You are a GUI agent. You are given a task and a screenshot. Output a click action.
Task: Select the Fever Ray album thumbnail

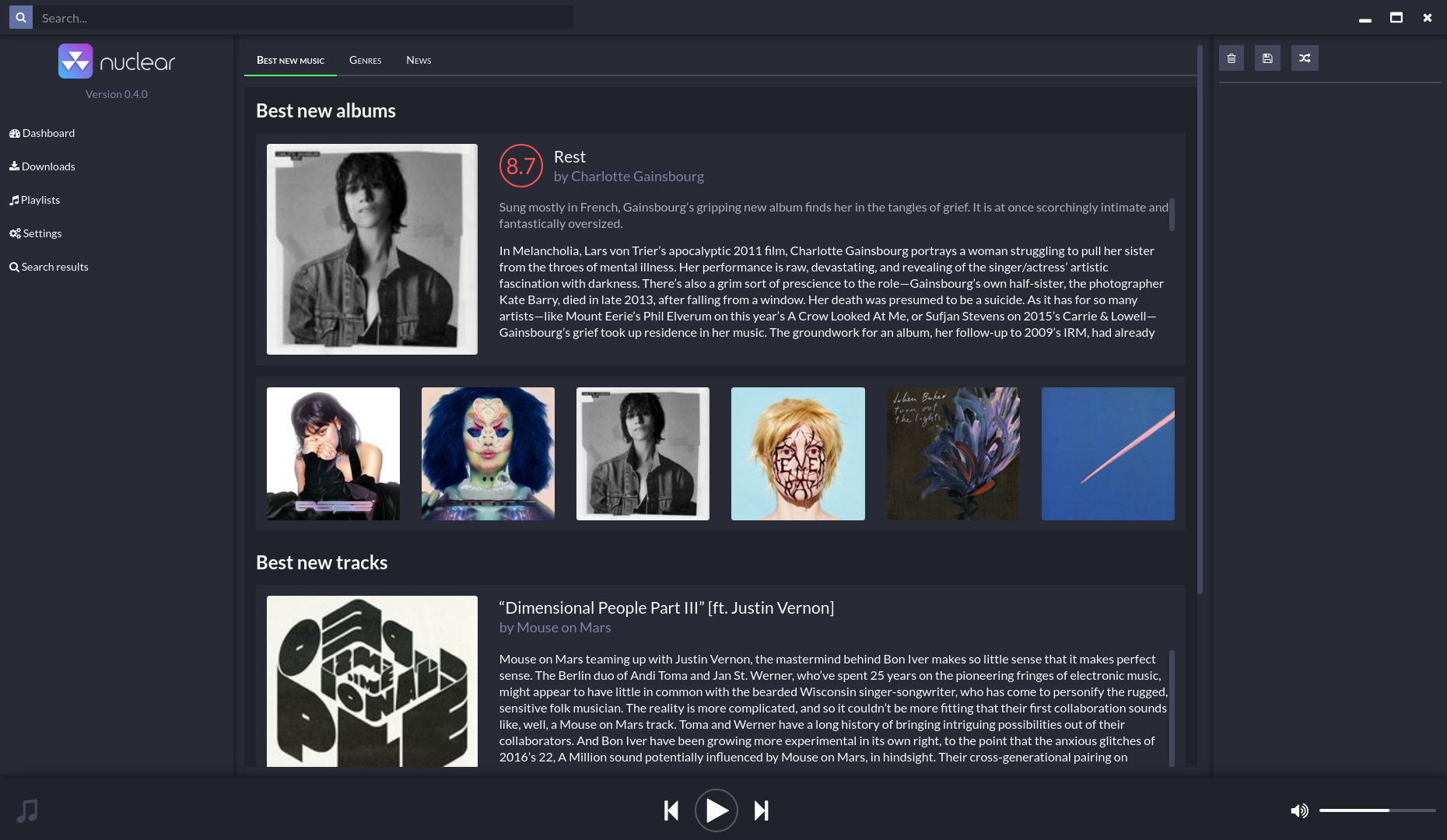coord(797,453)
